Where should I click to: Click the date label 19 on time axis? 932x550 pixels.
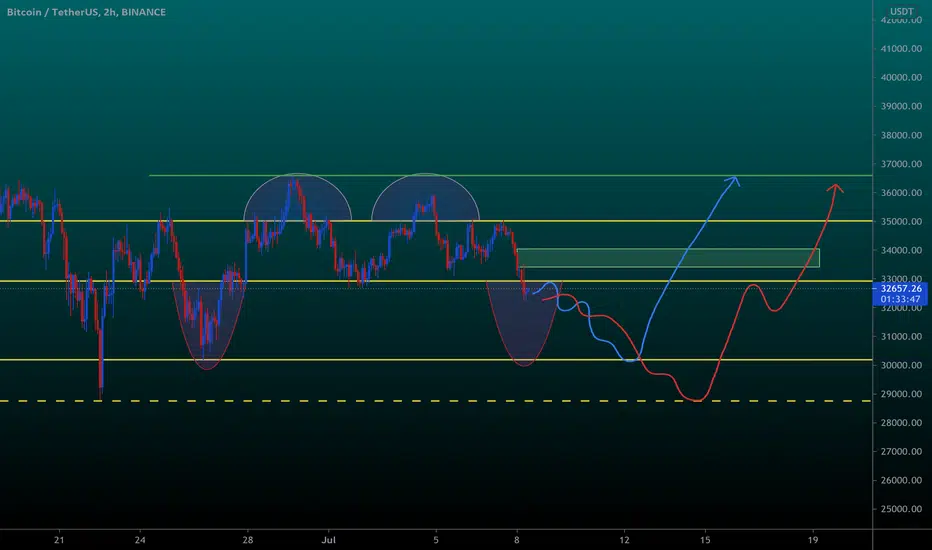tap(813, 540)
